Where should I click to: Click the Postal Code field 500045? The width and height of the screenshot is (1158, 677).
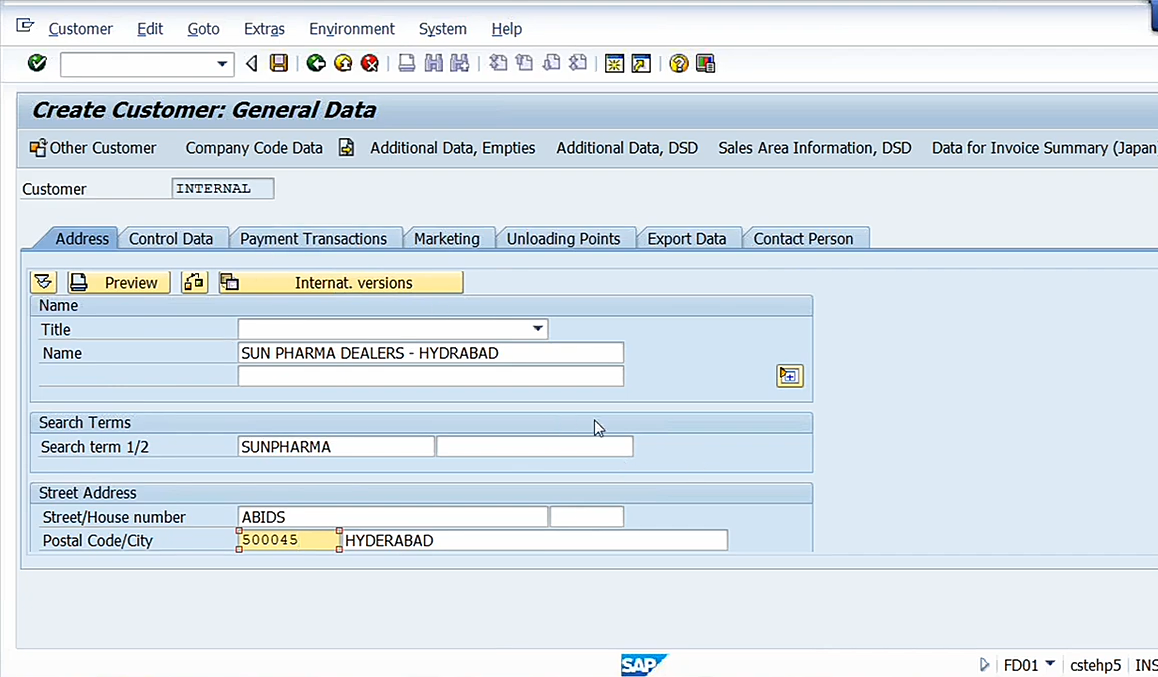289,540
